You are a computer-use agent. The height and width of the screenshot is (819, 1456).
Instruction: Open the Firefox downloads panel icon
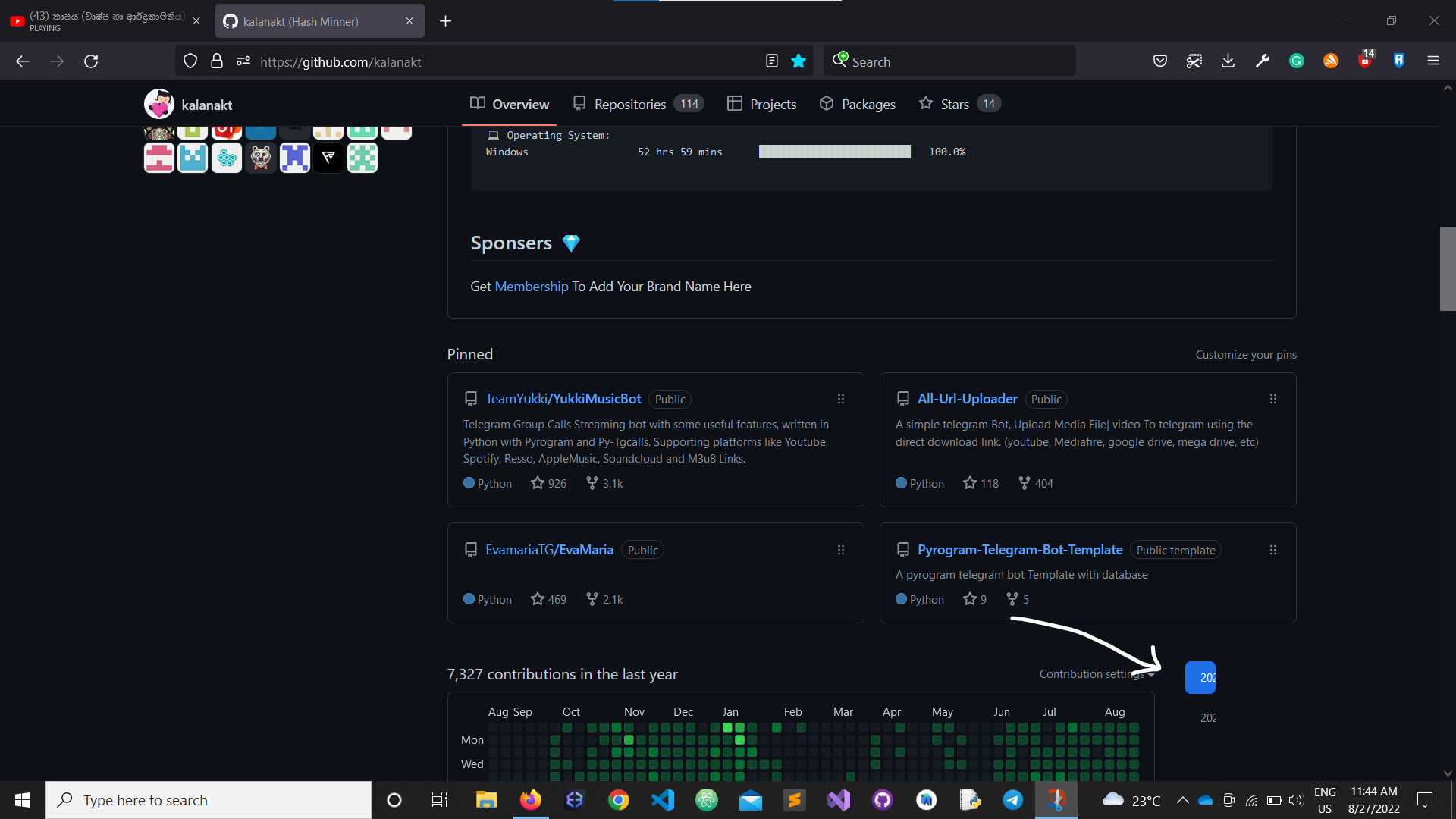[x=1228, y=61]
